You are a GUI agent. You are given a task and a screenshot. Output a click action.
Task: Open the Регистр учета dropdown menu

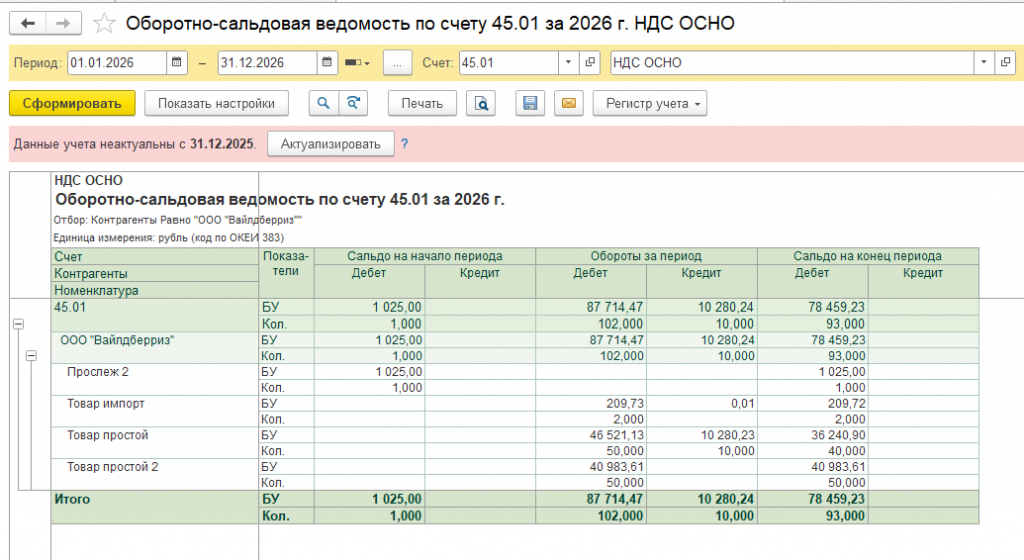coord(650,103)
